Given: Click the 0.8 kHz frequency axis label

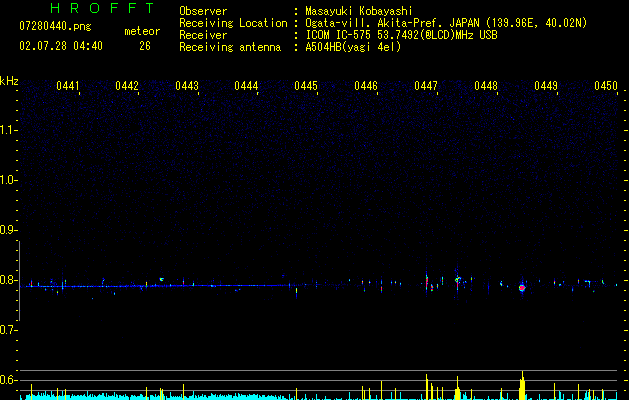Looking at the screenshot, I should [x=8, y=280].
